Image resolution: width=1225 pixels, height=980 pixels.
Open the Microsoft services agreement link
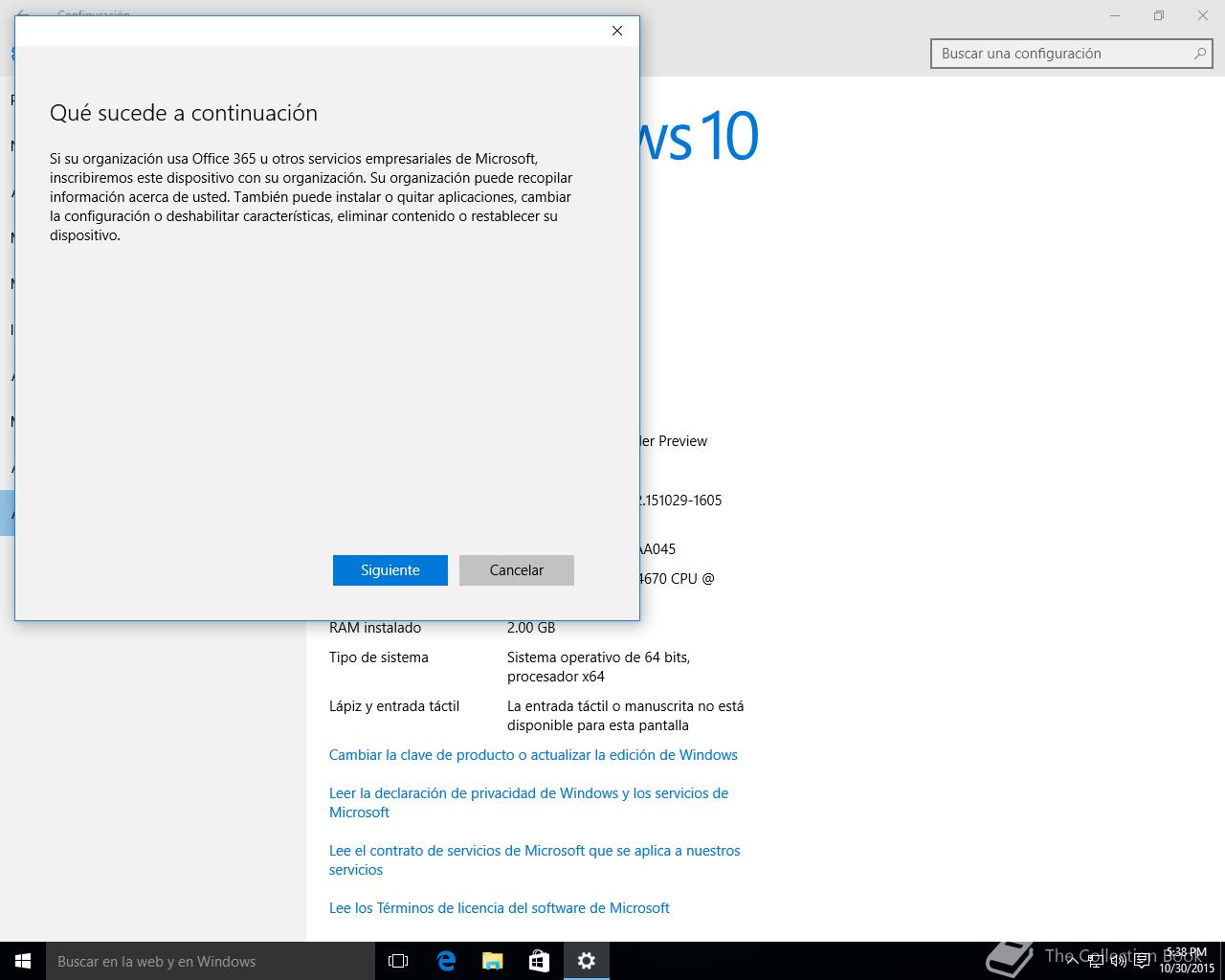point(534,860)
